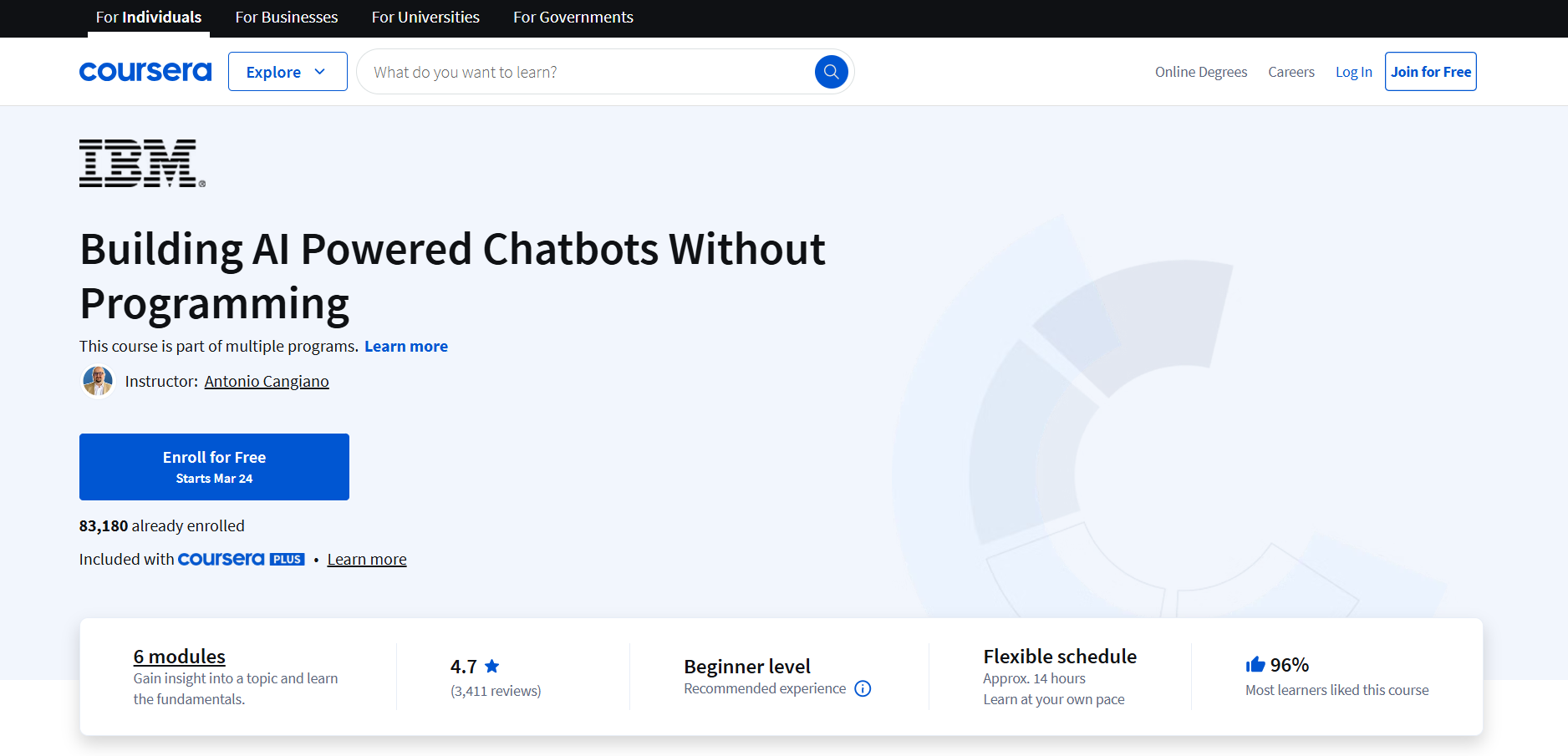Open Online Degrees link
The height and width of the screenshot is (756, 1568).
tap(1201, 72)
